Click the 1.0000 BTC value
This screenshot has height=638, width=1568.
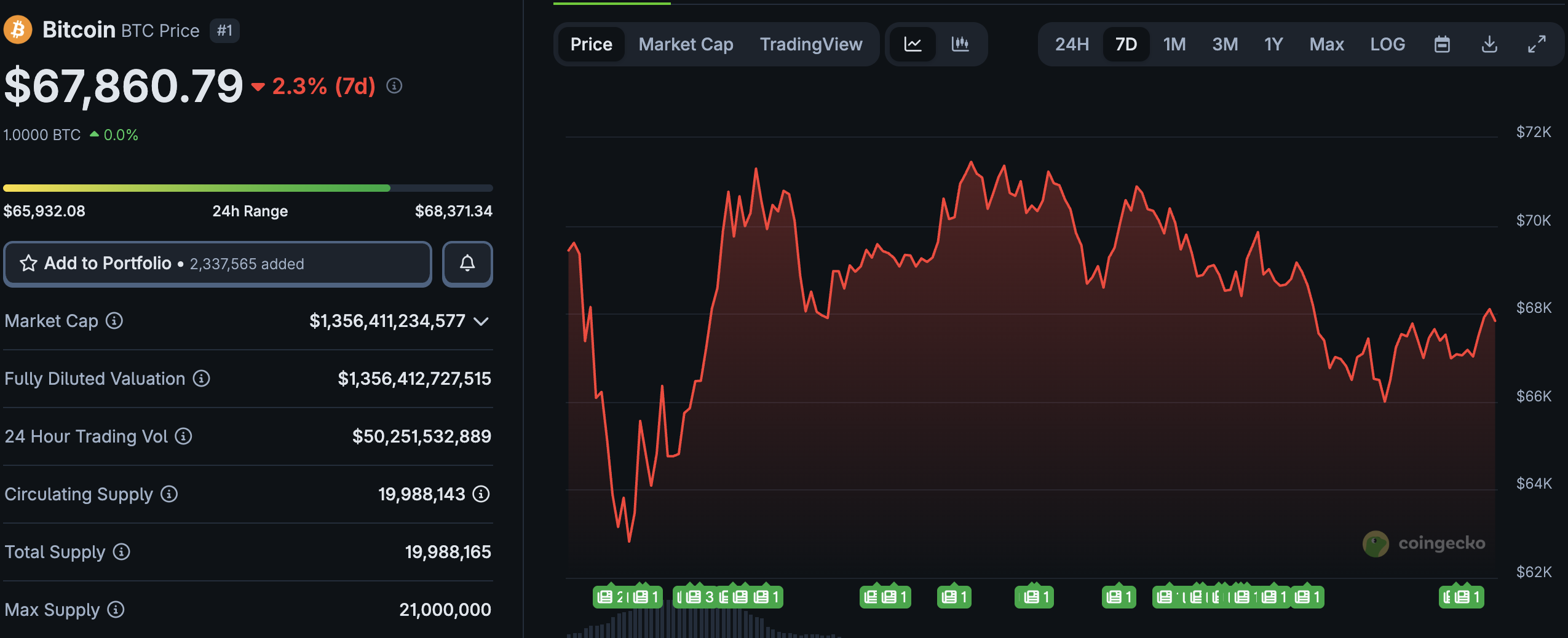(x=42, y=135)
